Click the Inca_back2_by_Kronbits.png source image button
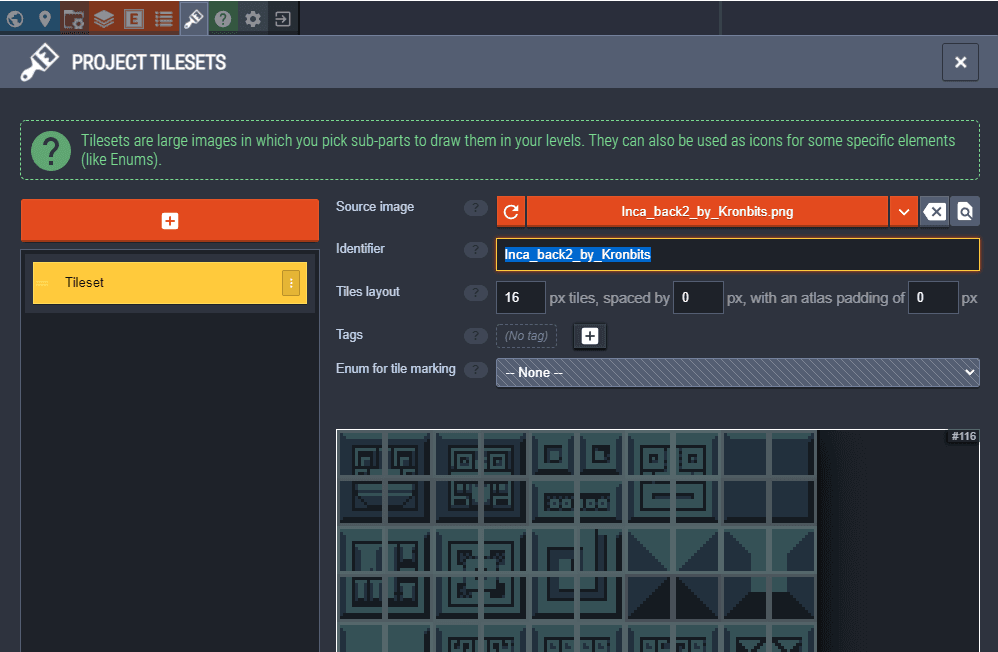998x652 pixels. pos(706,211)
